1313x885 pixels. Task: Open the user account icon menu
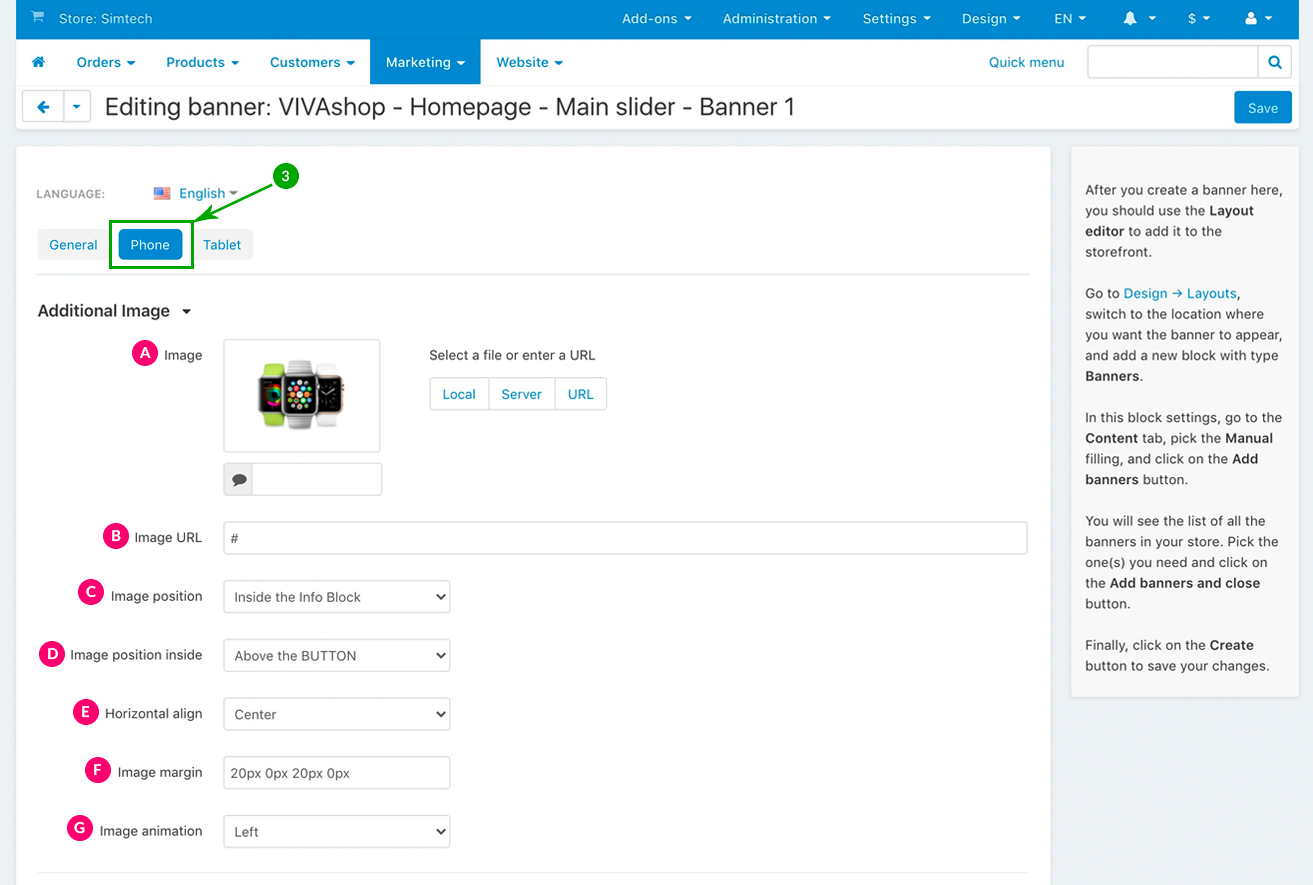pyautogui.click(x=1257, y=19)
